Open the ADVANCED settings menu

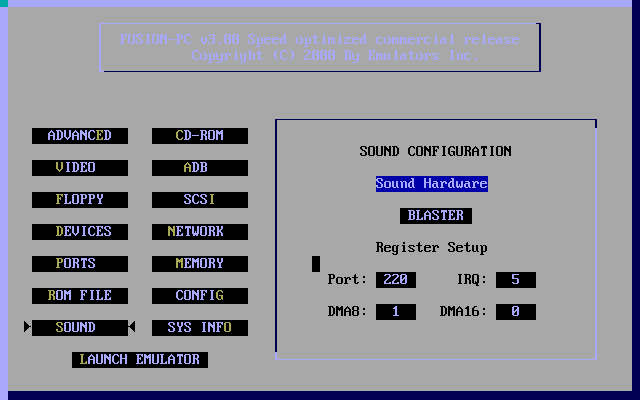coord(80,136)
